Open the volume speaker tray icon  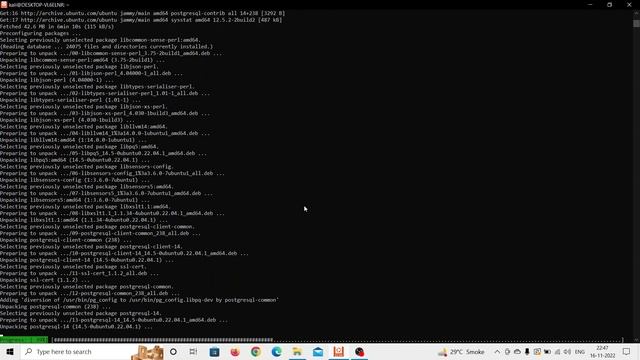[x=567, y=351]
